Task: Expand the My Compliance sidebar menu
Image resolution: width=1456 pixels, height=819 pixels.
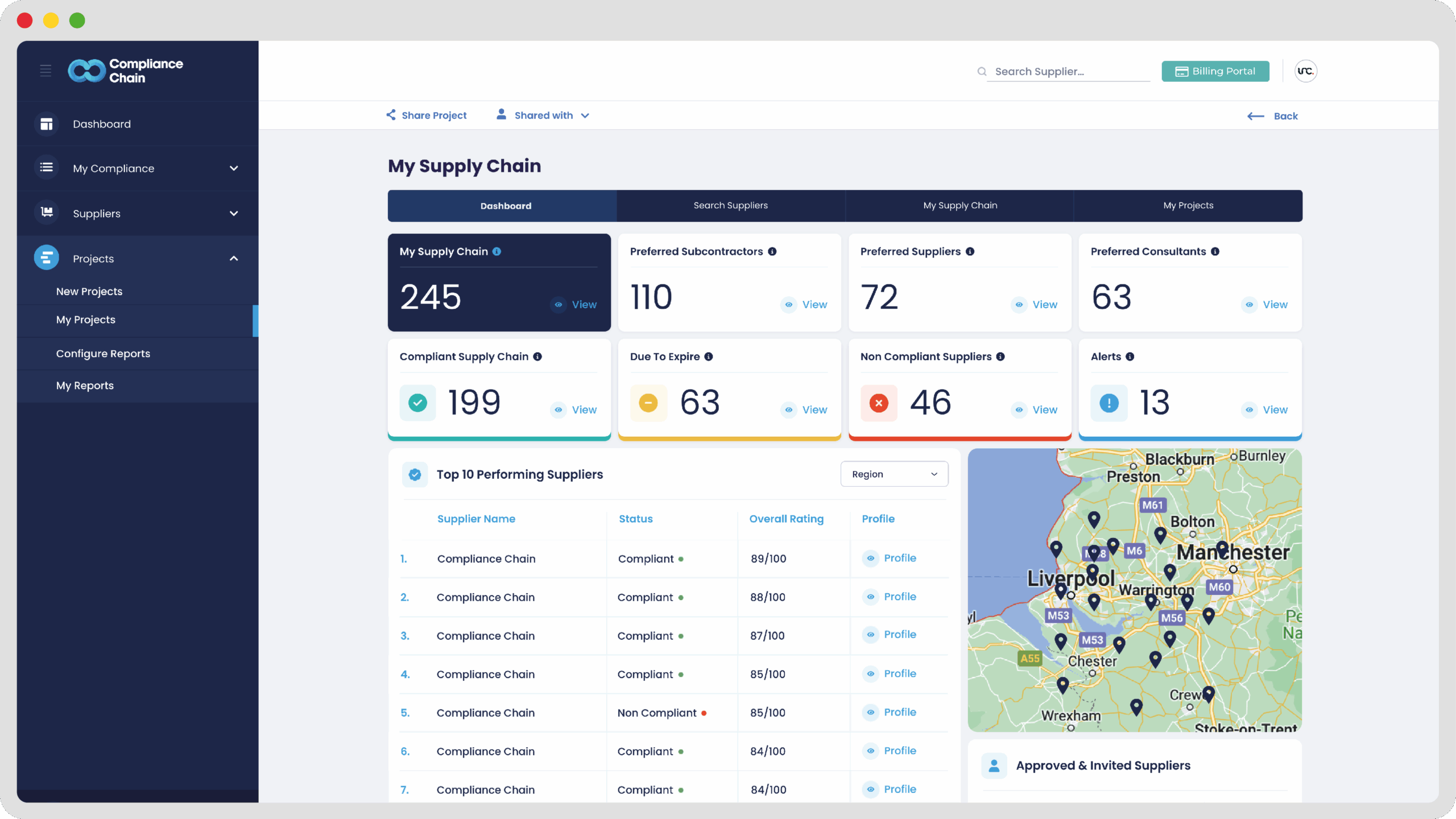Action: [234, 168]
